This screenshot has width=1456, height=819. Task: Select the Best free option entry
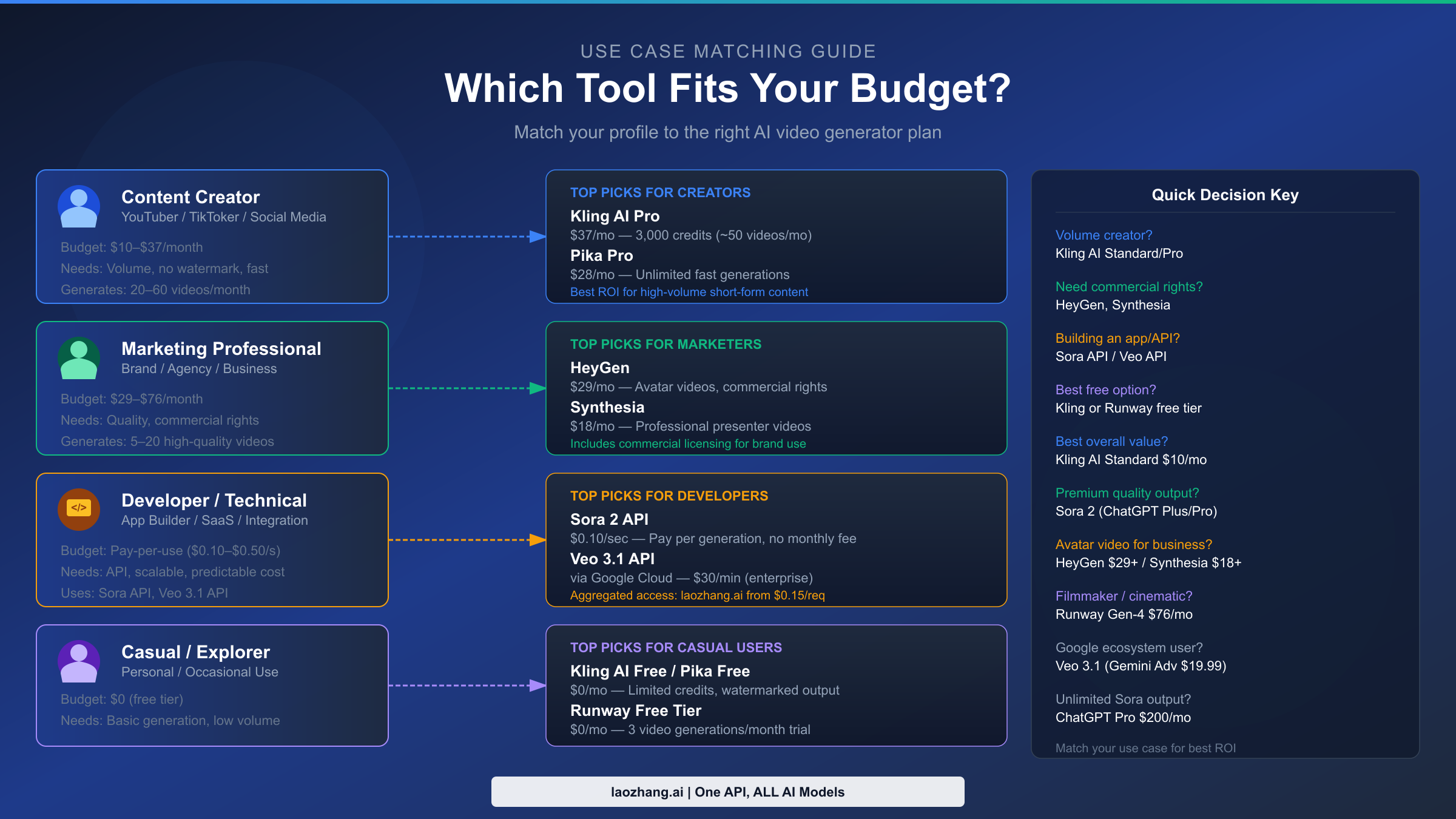coord(1106,389)
